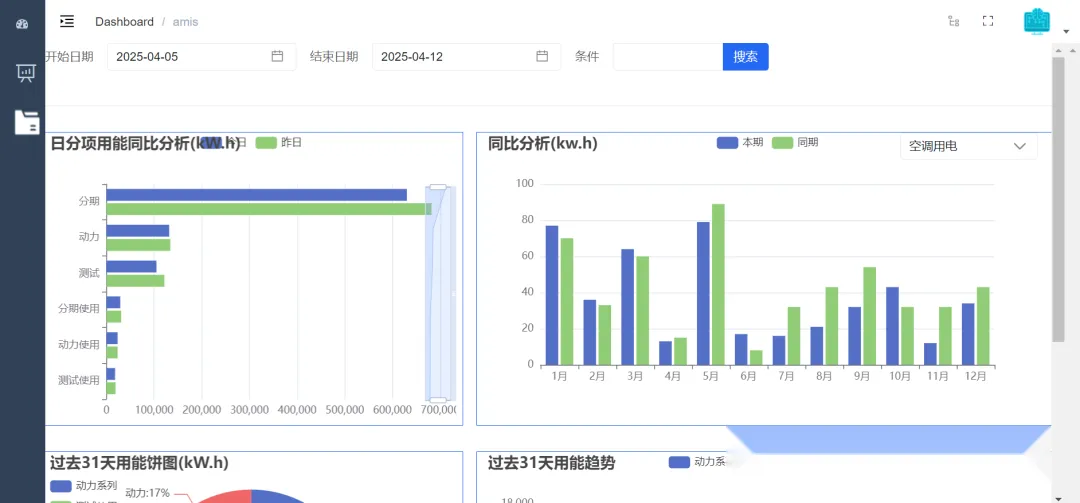
Task: Click bottom handle of bar chart zoom slider
Action: (438, 400)
